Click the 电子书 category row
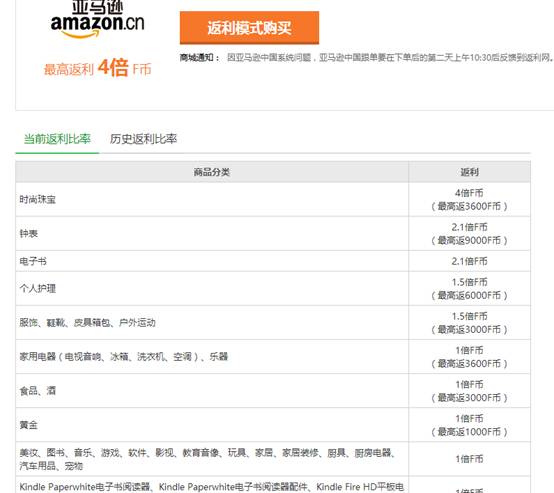 273,261
